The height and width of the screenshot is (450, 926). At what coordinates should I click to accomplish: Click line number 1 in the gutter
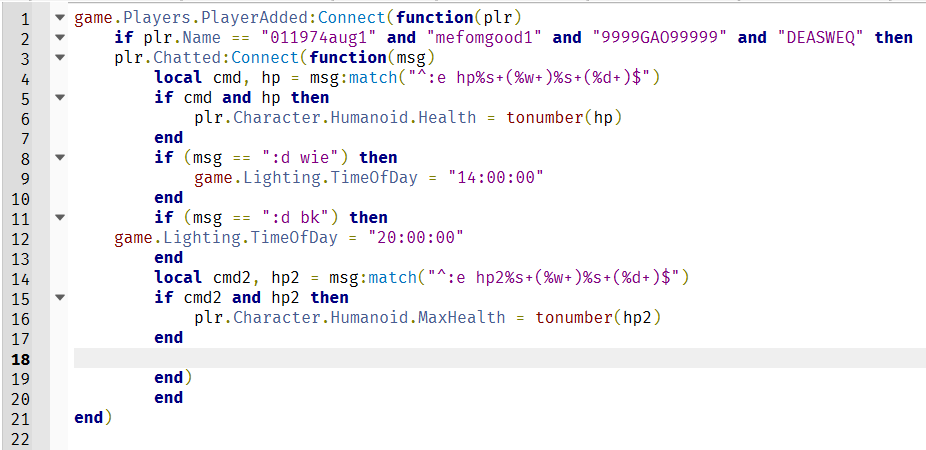point(25,19)
